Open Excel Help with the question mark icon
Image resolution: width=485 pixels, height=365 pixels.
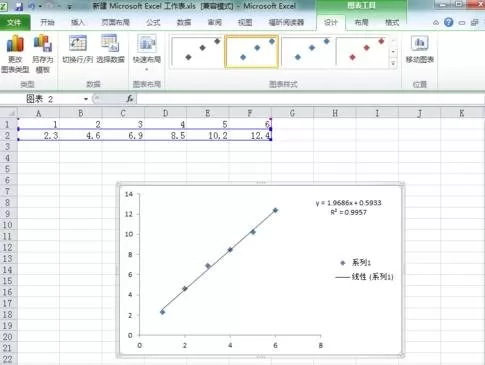pos(449,22)
